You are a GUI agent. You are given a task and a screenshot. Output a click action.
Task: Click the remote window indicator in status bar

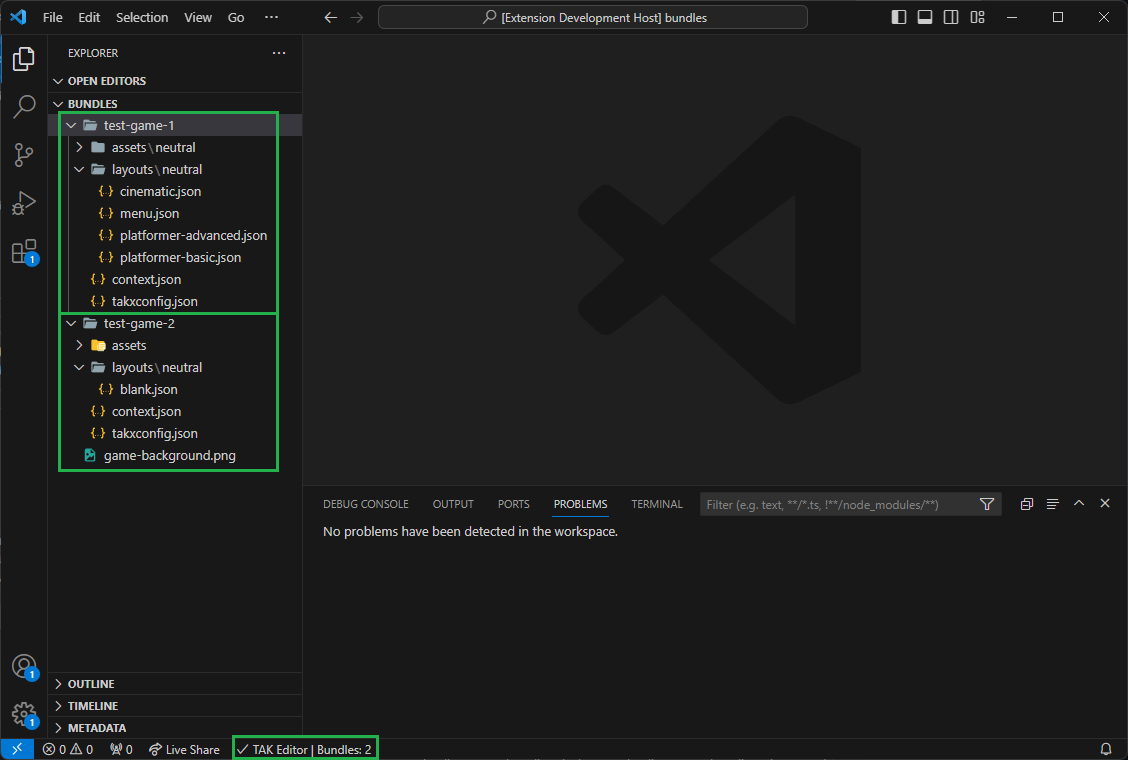tap(17, 749)
